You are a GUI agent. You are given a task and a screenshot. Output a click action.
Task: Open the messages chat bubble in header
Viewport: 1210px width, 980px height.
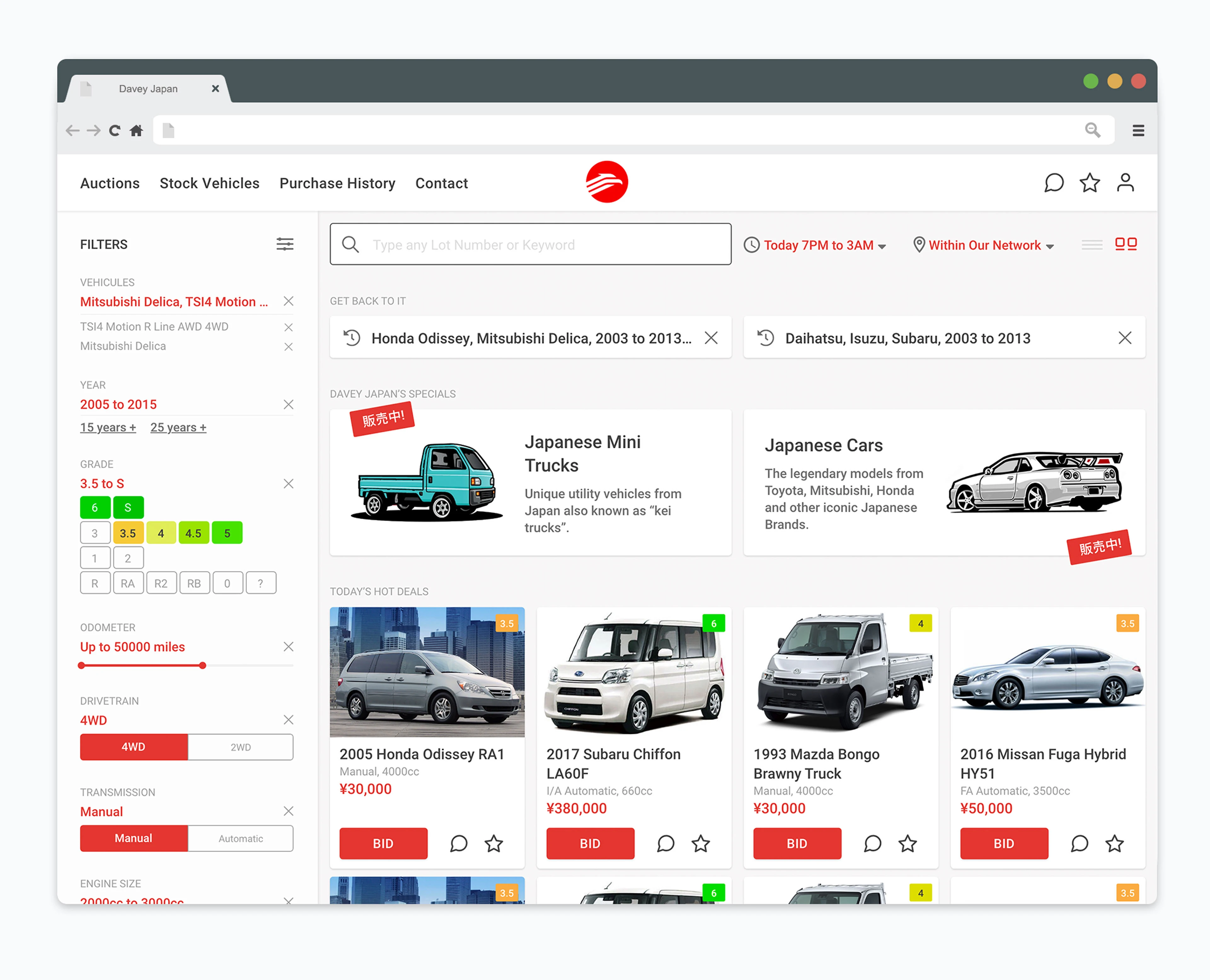click(x=1054, y=183)
